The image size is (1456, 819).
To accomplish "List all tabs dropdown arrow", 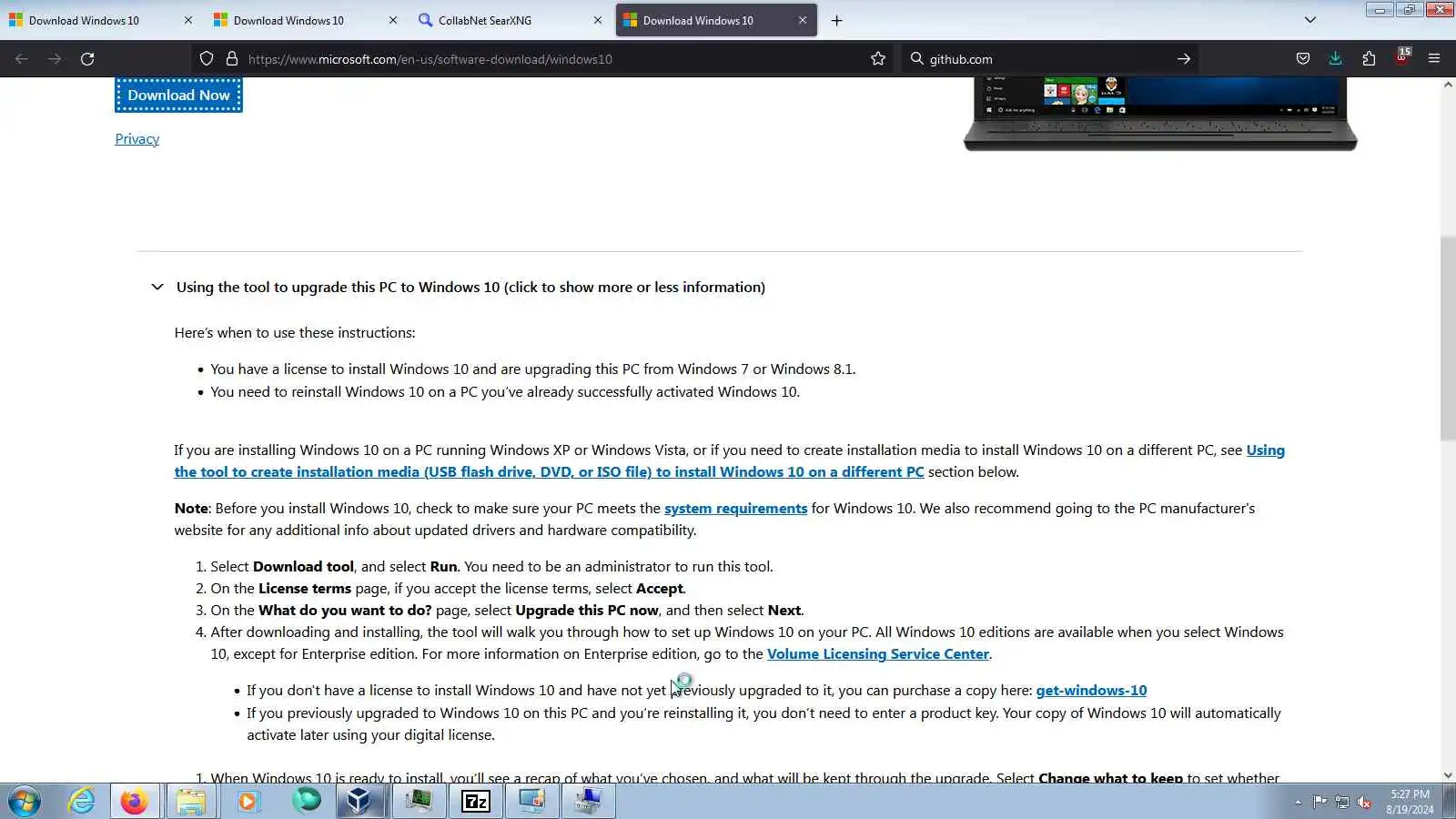I will pos(1310,20).
